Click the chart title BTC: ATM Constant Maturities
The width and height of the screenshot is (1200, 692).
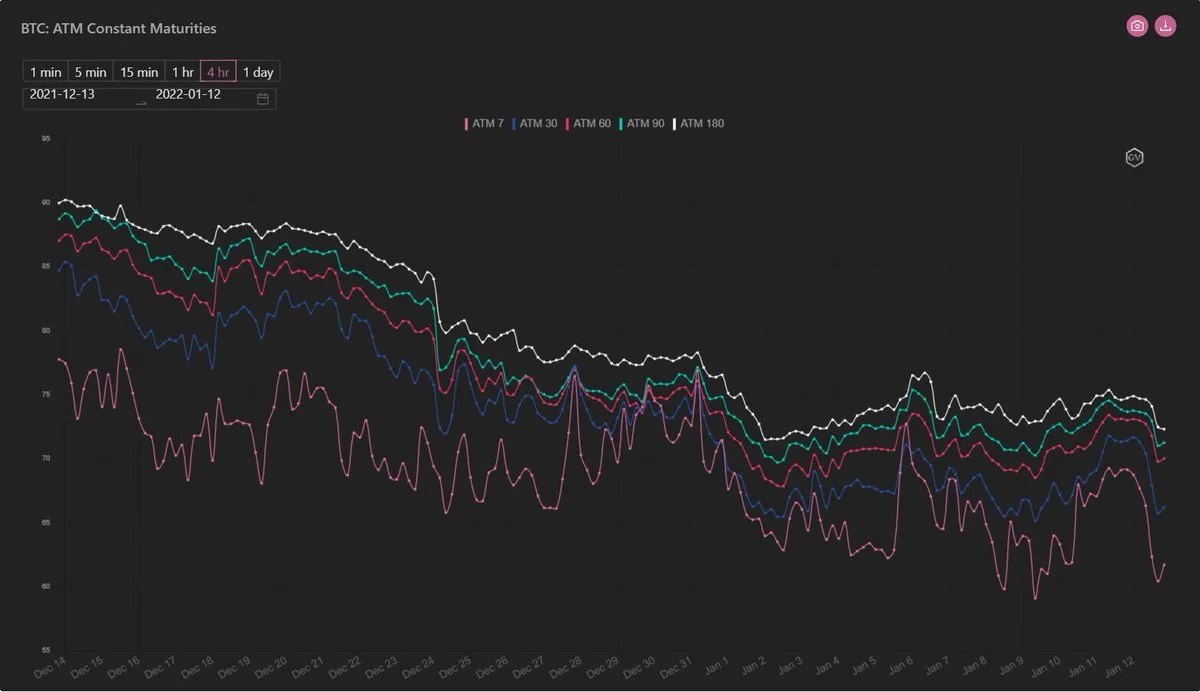pyautogui.click(x=119, y=29)
